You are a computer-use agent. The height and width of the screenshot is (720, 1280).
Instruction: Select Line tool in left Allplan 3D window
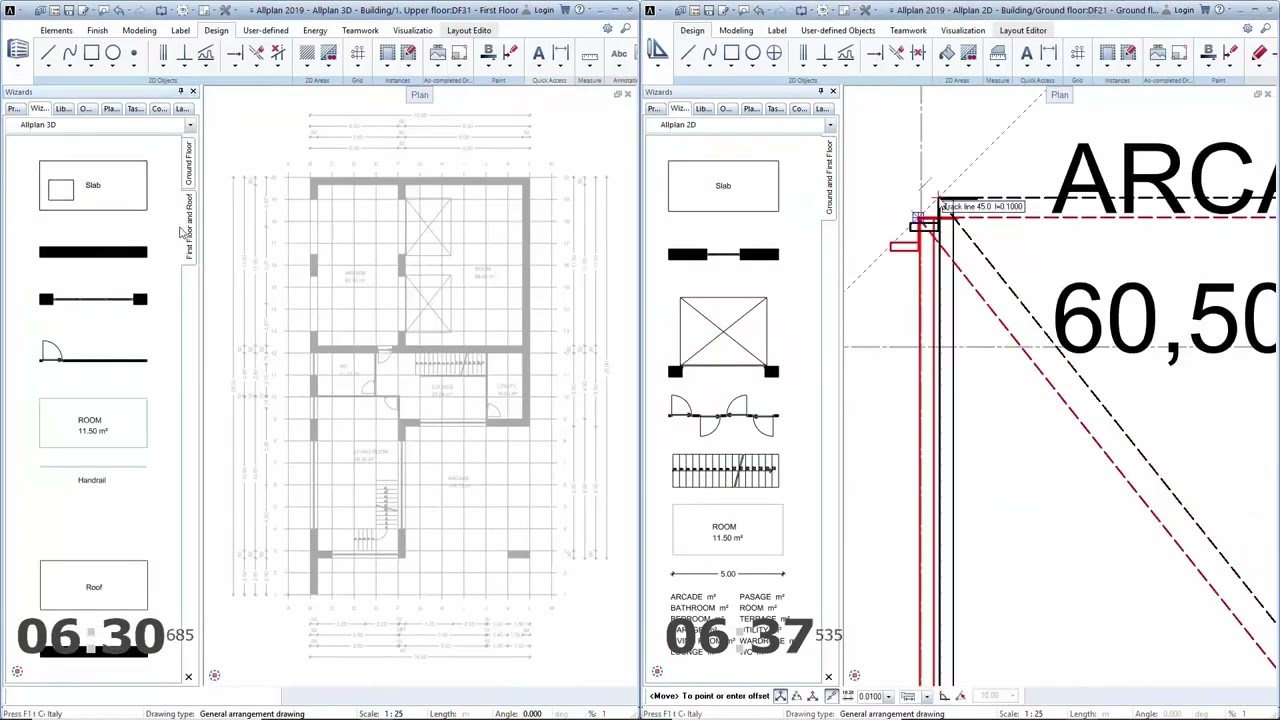(47, 53)
